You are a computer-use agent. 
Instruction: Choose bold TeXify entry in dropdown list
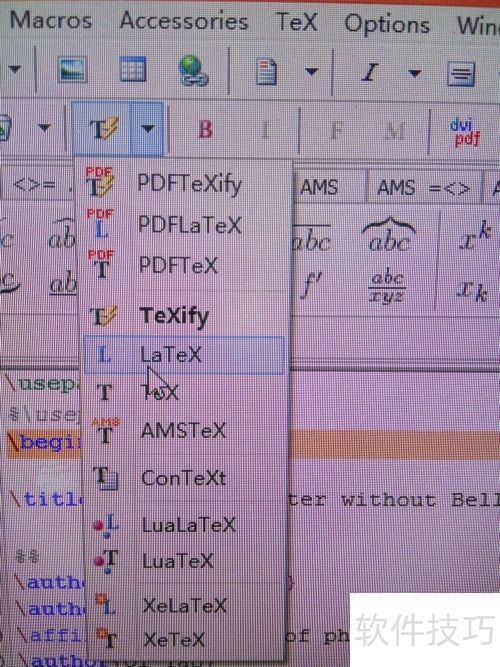(183, 315)
